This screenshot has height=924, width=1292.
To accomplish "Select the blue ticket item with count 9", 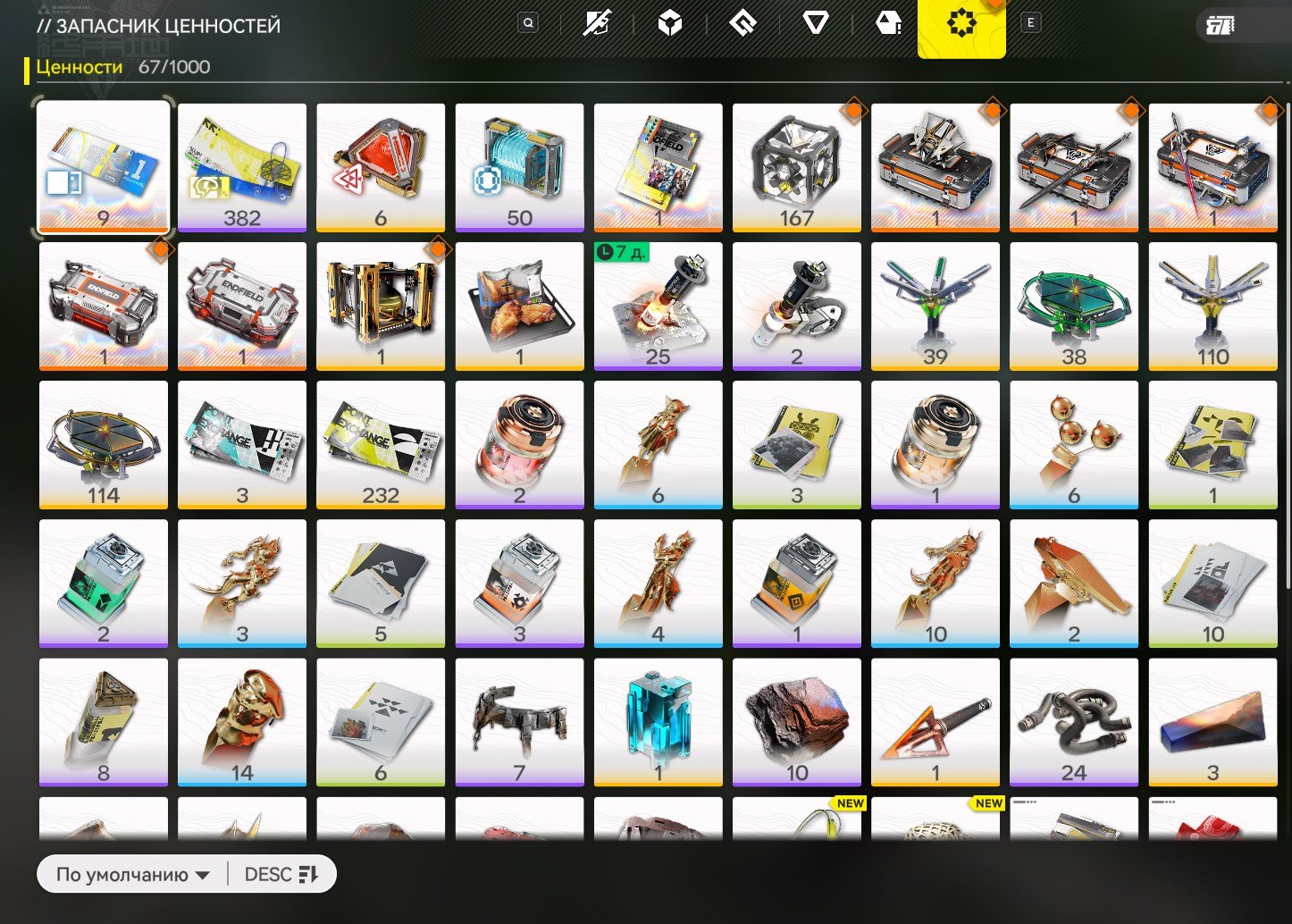I will click(x=104, y=167).
